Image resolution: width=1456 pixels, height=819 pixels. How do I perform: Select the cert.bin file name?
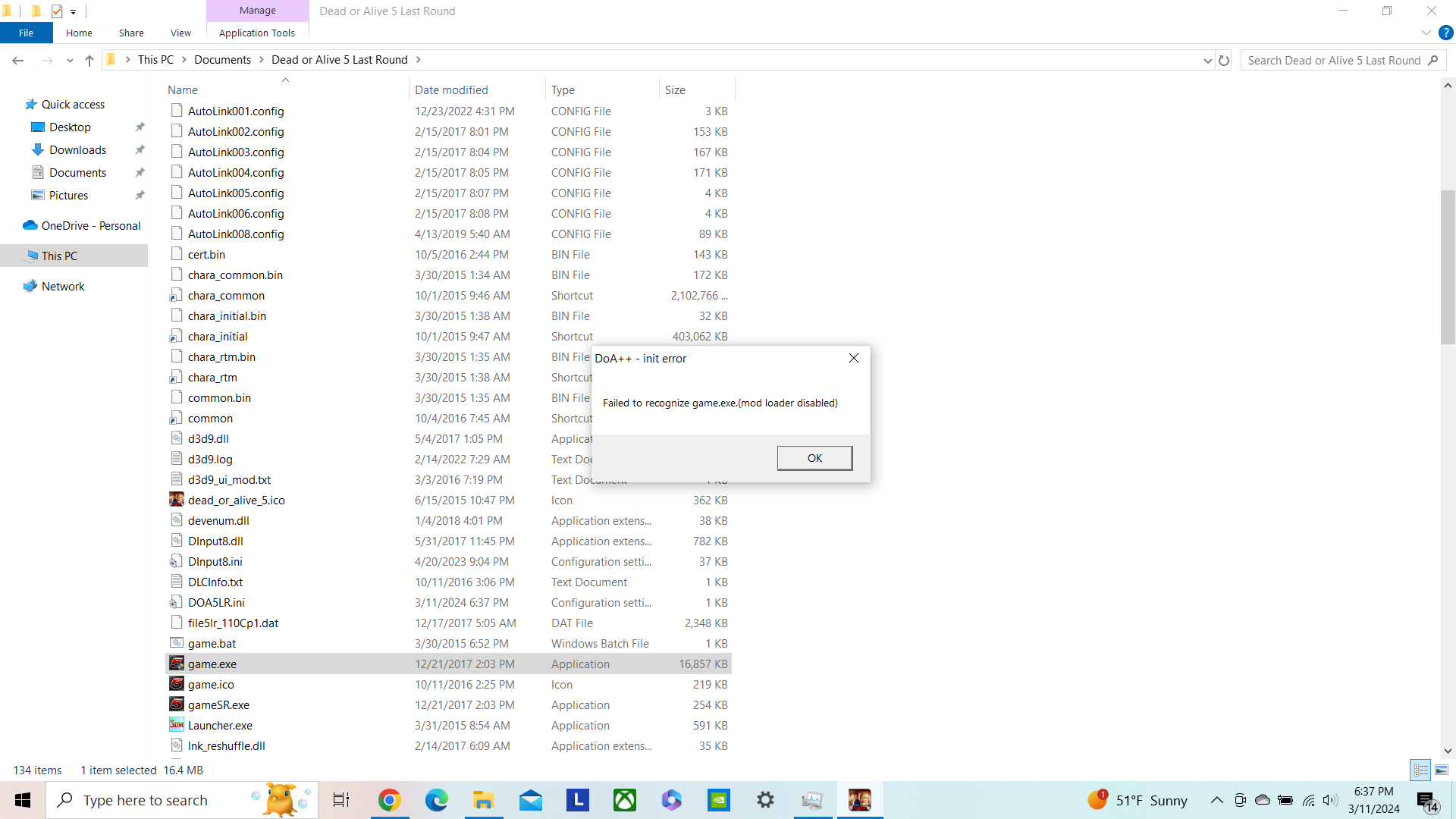click(206, 254)
